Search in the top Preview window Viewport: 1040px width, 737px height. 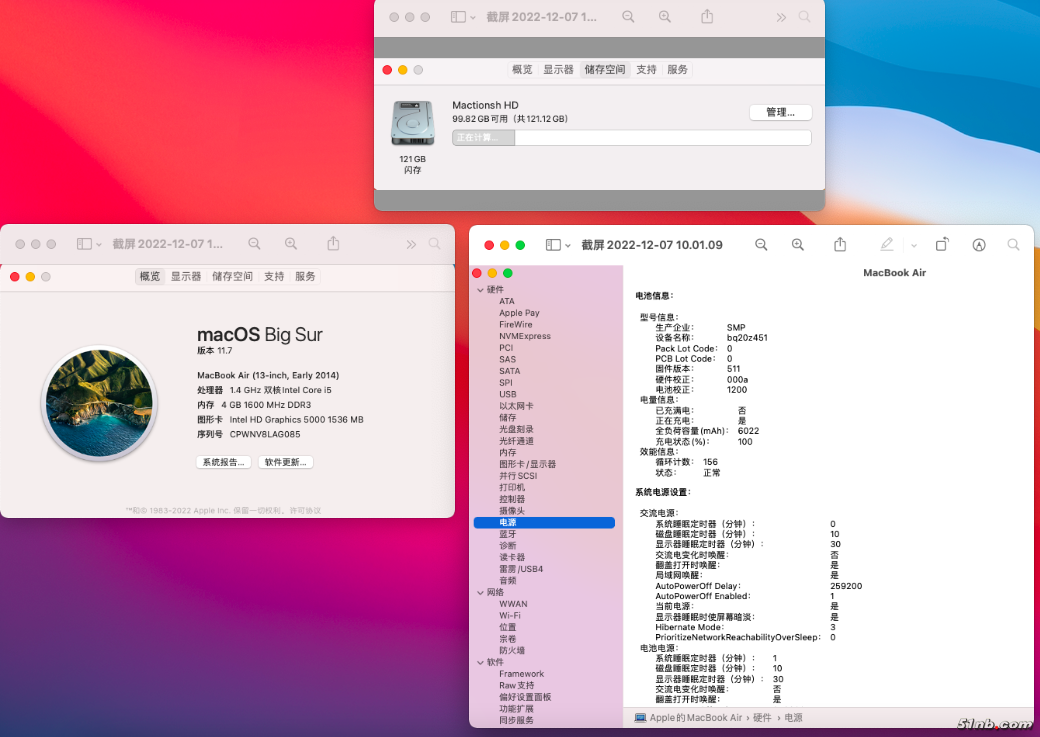805,17
